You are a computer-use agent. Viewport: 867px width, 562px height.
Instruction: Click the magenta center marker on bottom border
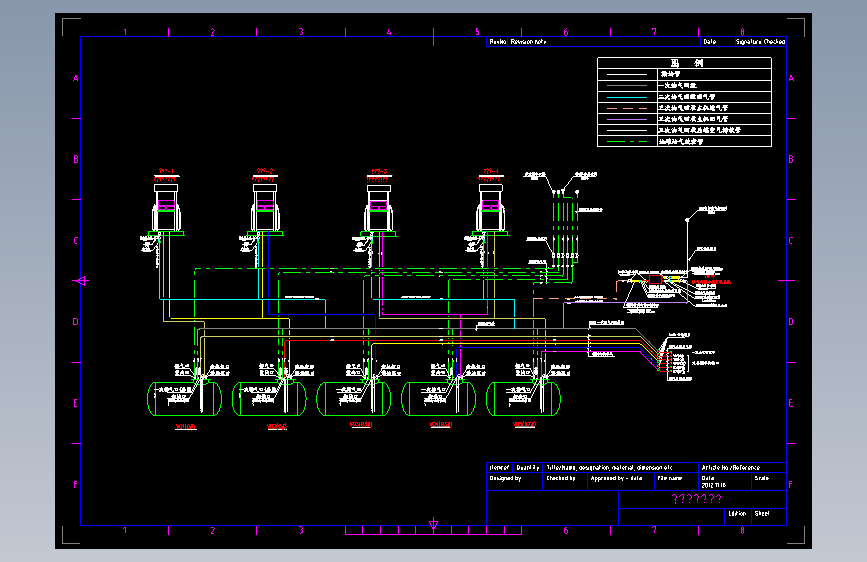pyautogui.click(x=434, y=523)
